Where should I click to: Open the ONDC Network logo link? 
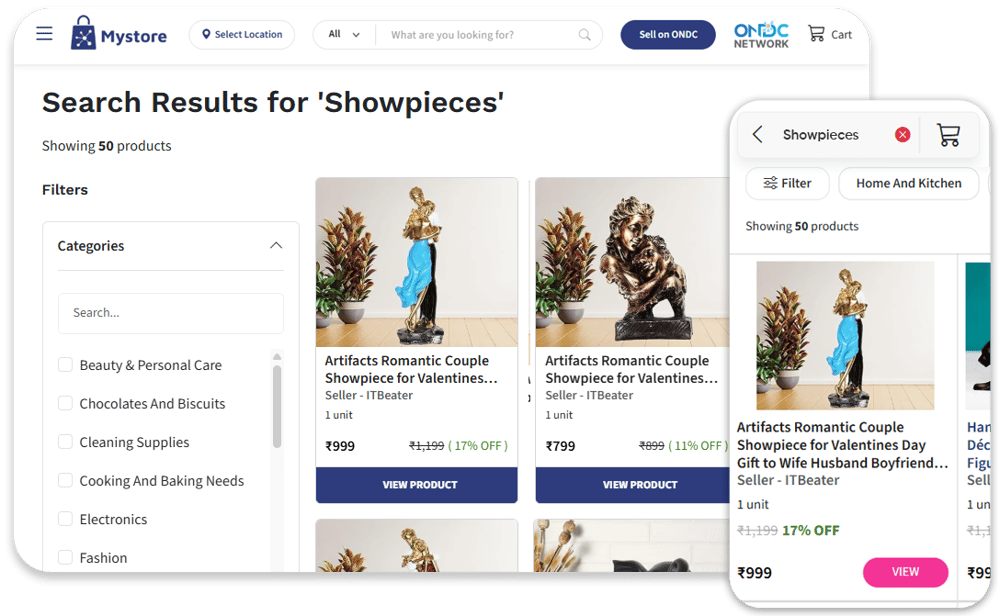click(x=761, y=35)
